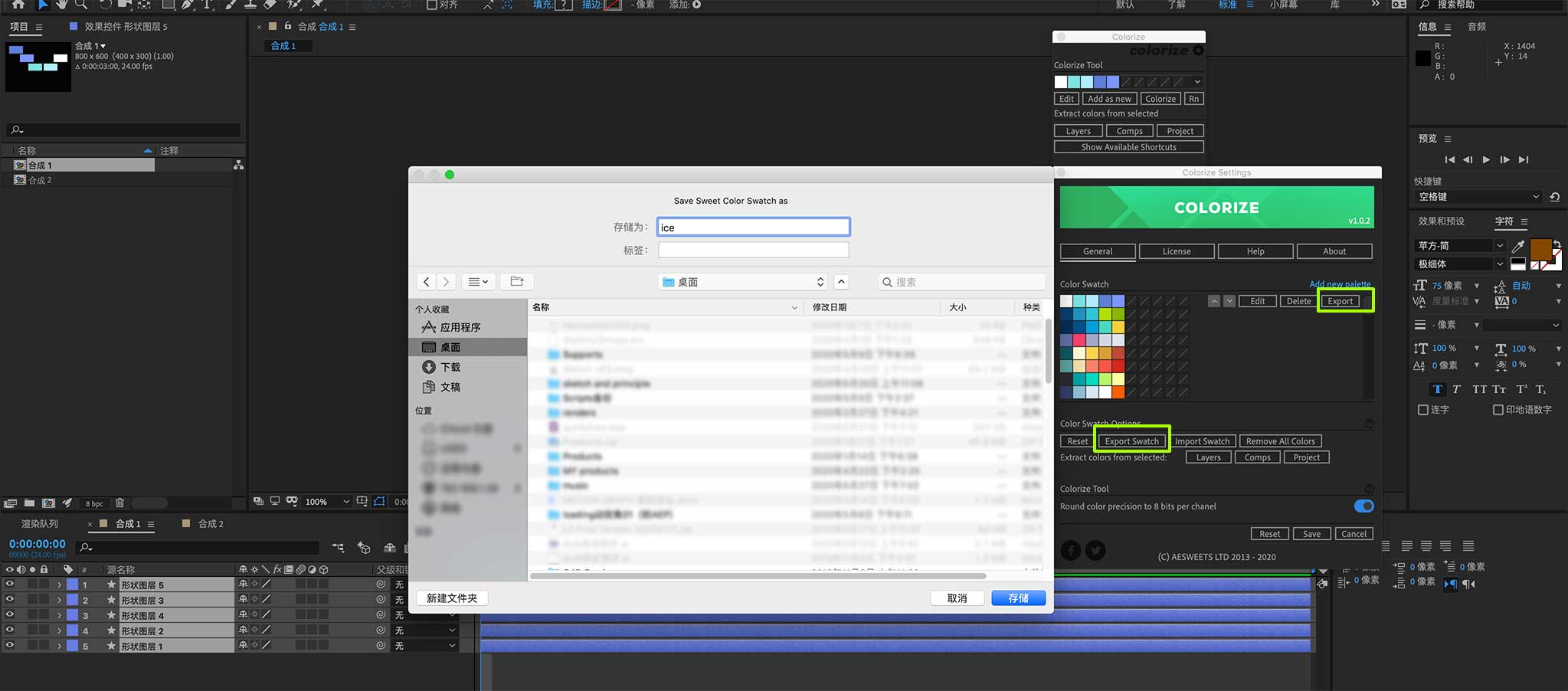Pick the Pen tool in toolbar
The height and width of the screenshot is (691, 1568).
[188, 5]
